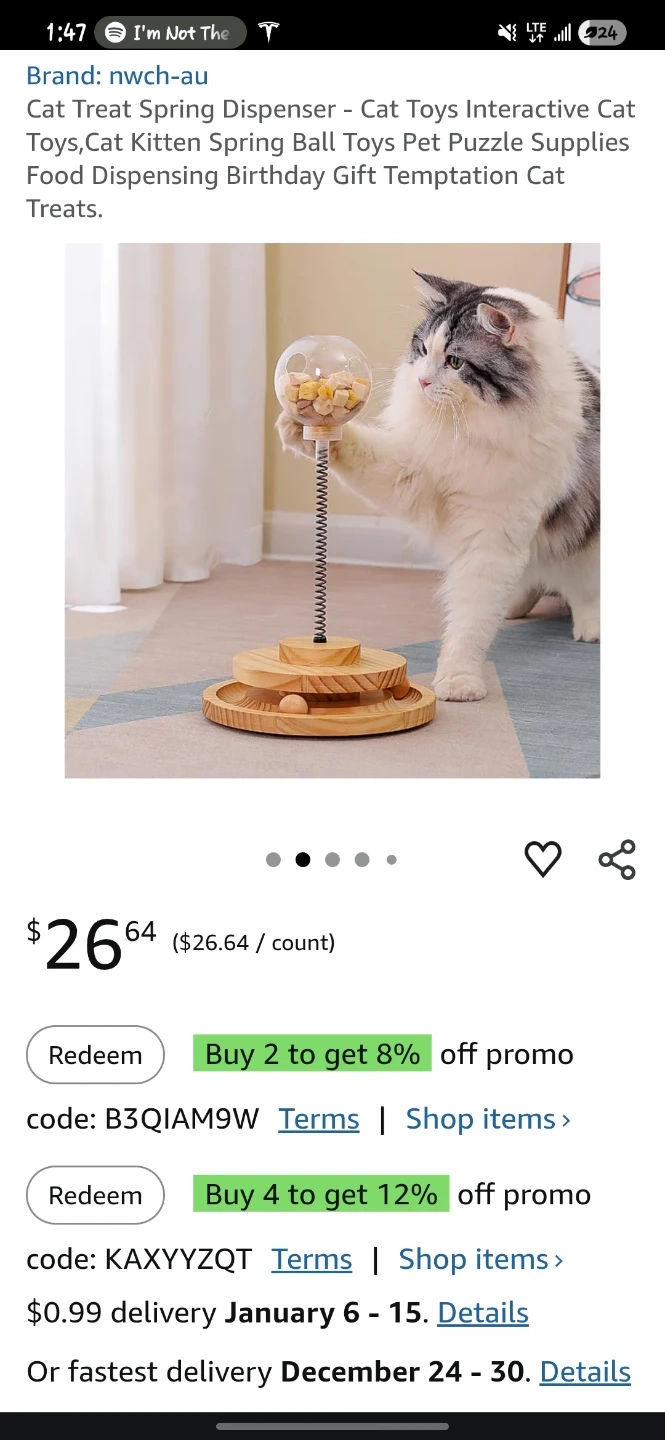Tap the Tesla icon in status bar
This screenshot has height=1440, width=665.
[x=268, y=32]
